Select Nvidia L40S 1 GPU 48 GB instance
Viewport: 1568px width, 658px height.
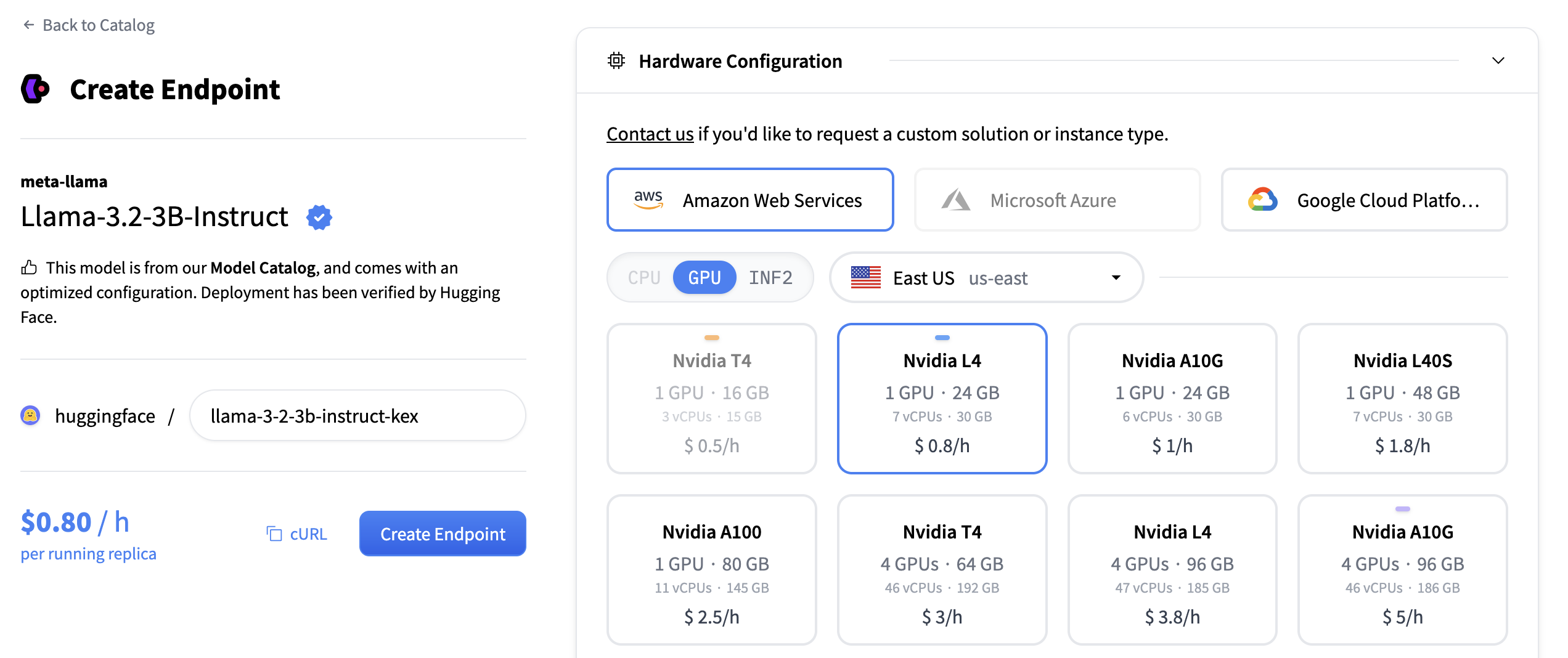click(x=1403, y=399)
